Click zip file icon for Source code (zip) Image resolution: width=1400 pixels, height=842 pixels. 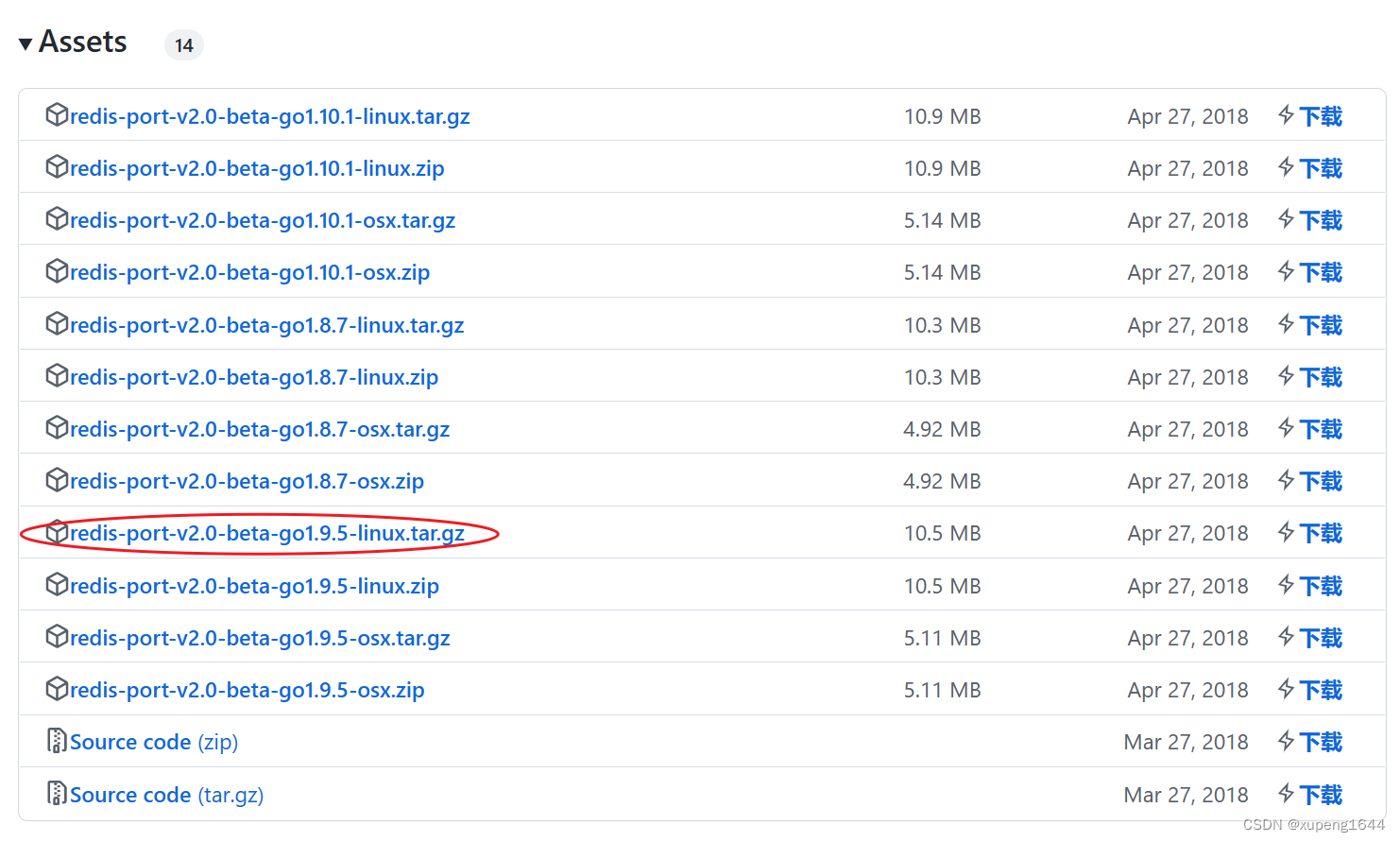(57, 741)
